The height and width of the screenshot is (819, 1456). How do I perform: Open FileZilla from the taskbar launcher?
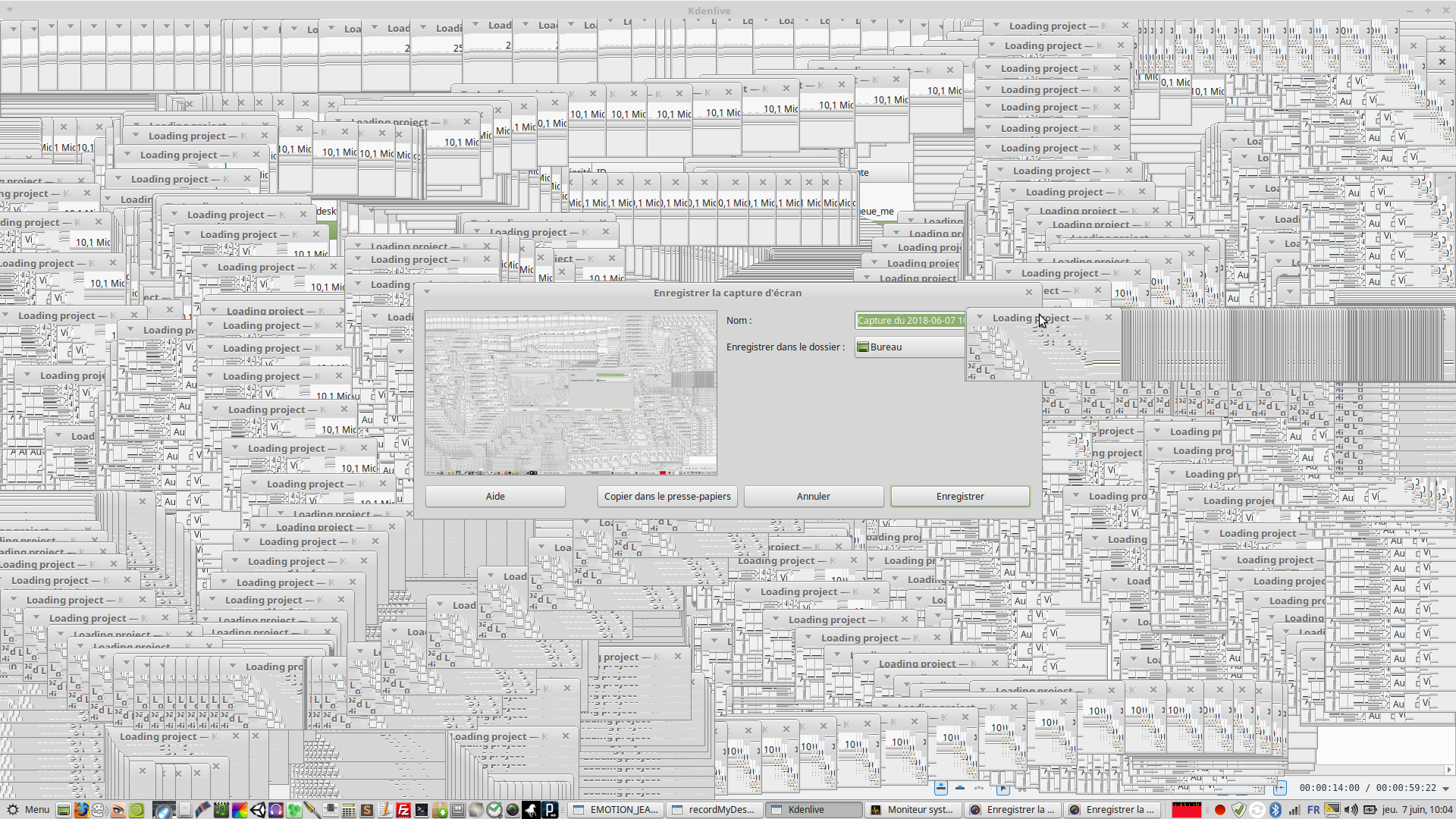(x=403, y=810)
